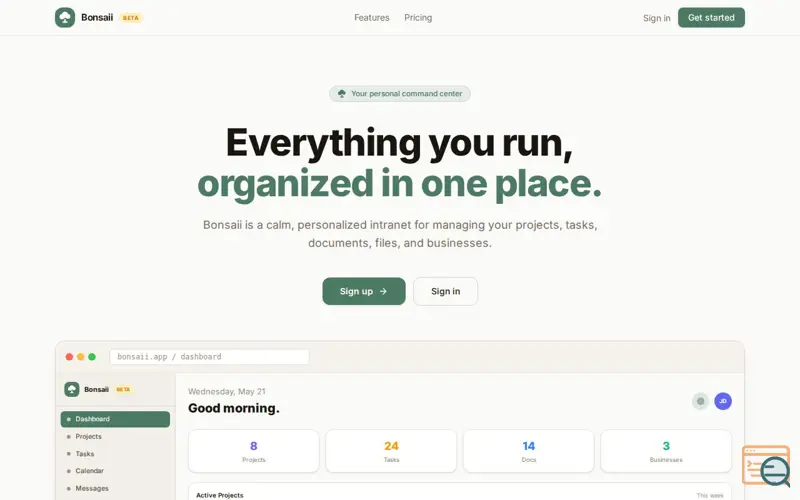
Task: Click the Bonsaii brand name in header
Action: tap(97, 17)
